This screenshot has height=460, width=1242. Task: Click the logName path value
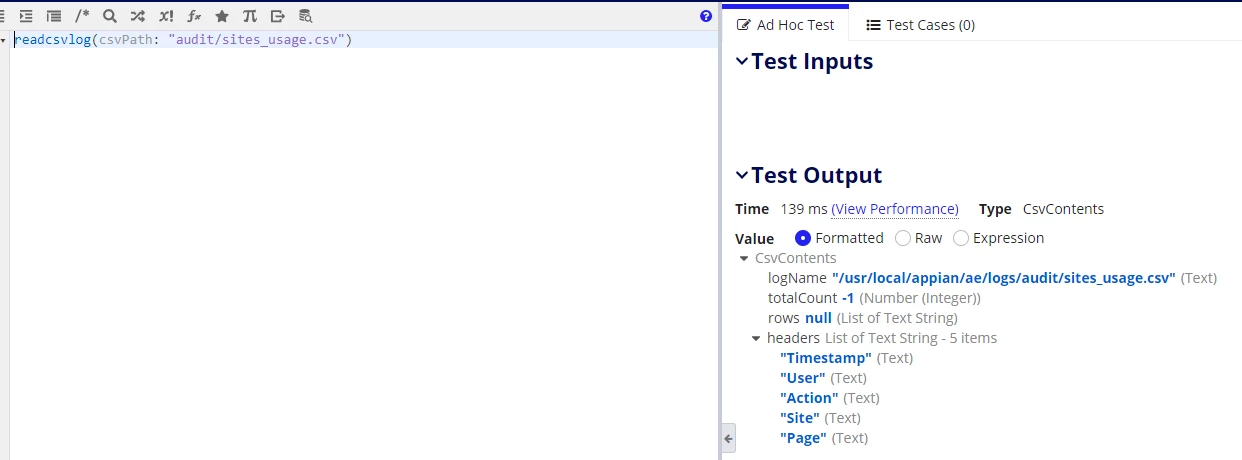[1004, 278]
